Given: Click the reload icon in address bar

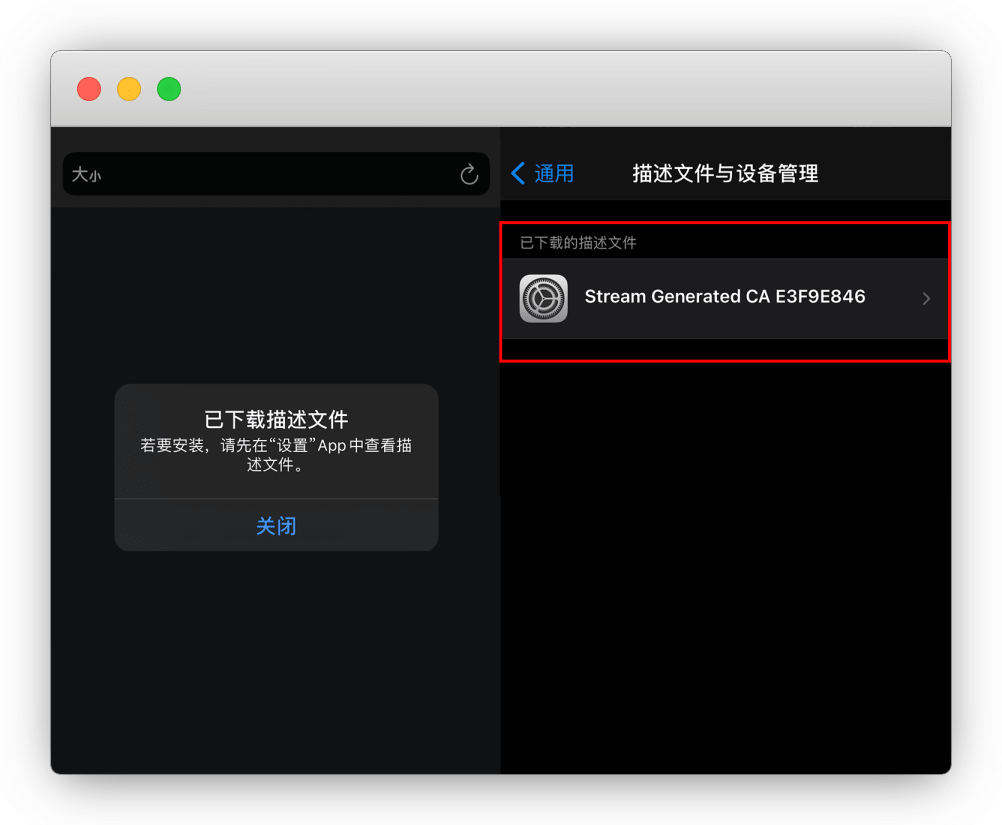Looking at the screenshot, I should pos(469,175).
